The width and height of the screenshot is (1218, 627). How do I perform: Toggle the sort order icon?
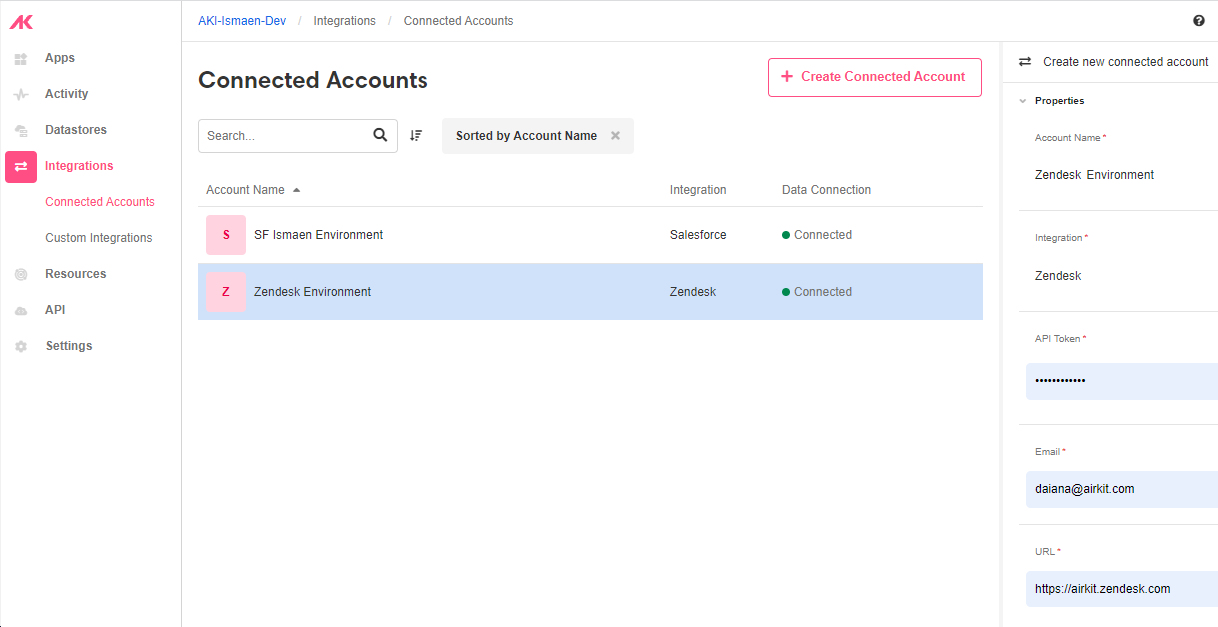(x=416, y=135)
